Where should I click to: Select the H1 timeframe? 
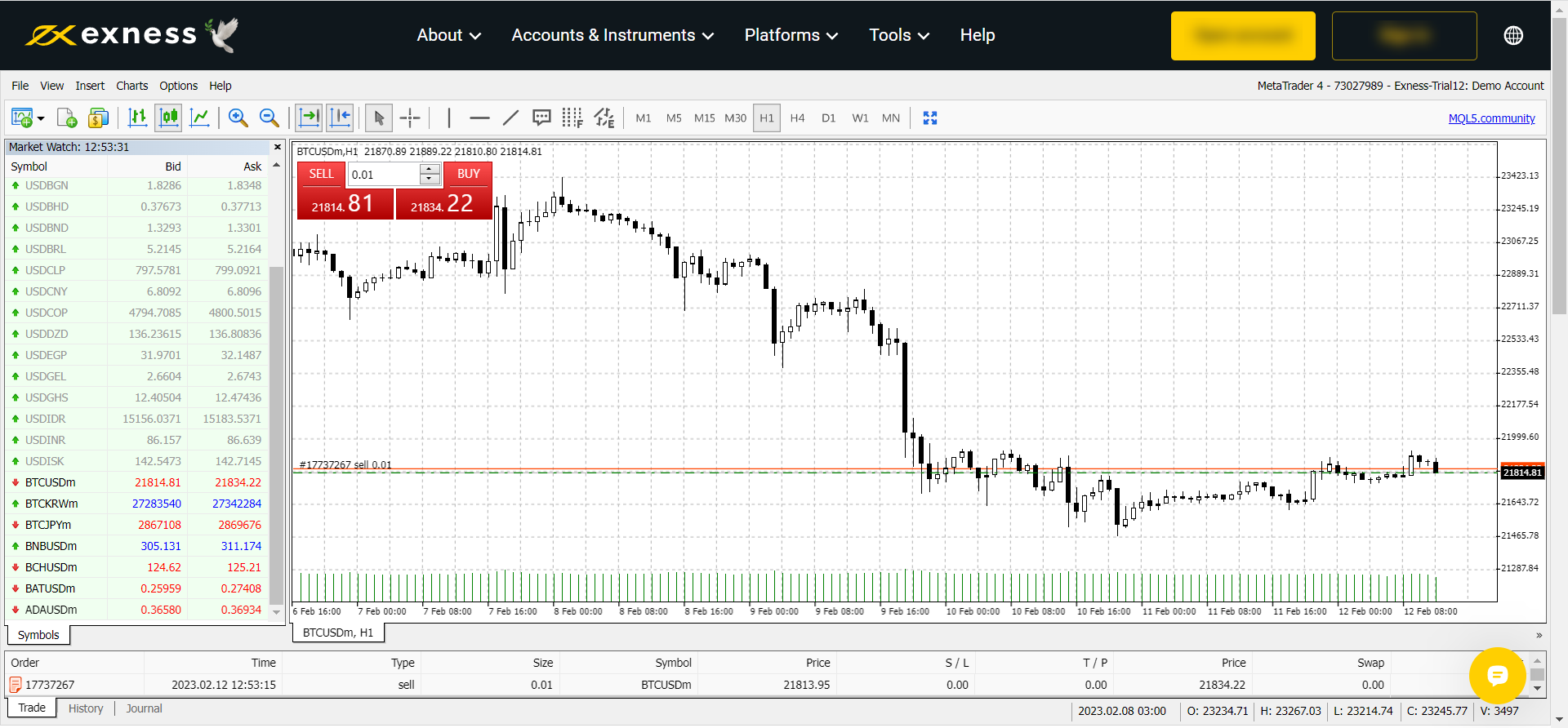tap(767, 118)
